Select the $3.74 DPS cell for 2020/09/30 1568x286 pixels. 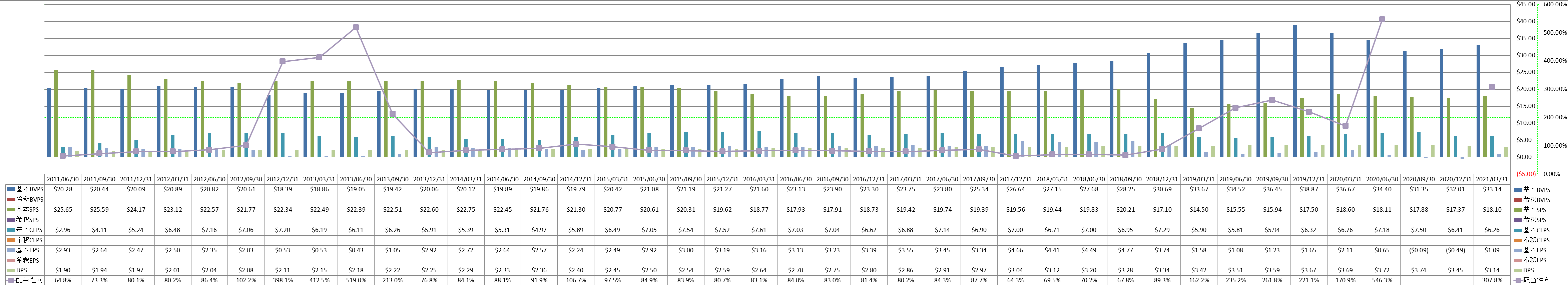1418,270
